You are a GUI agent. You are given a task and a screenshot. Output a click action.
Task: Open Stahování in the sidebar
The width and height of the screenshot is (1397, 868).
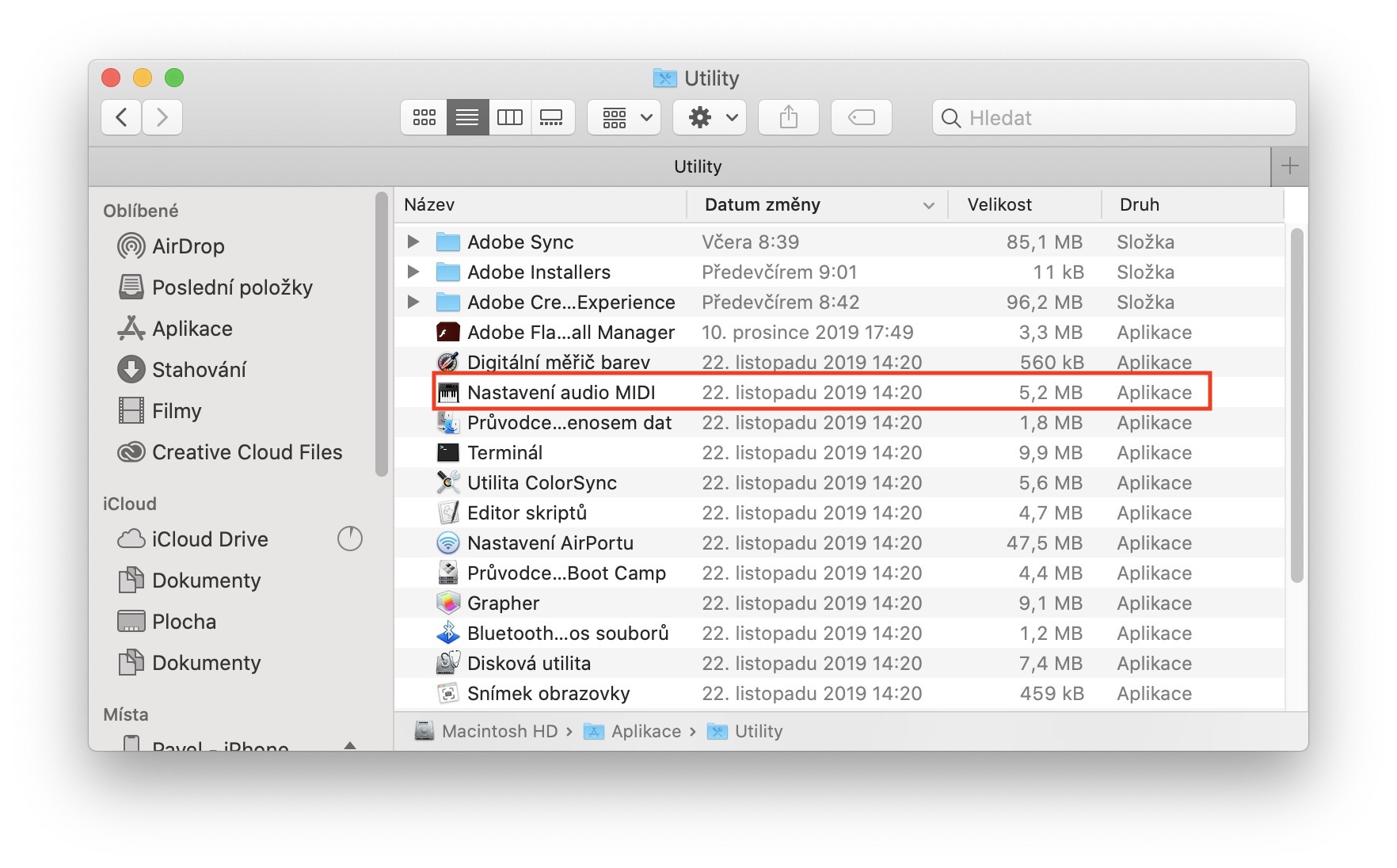181,370
